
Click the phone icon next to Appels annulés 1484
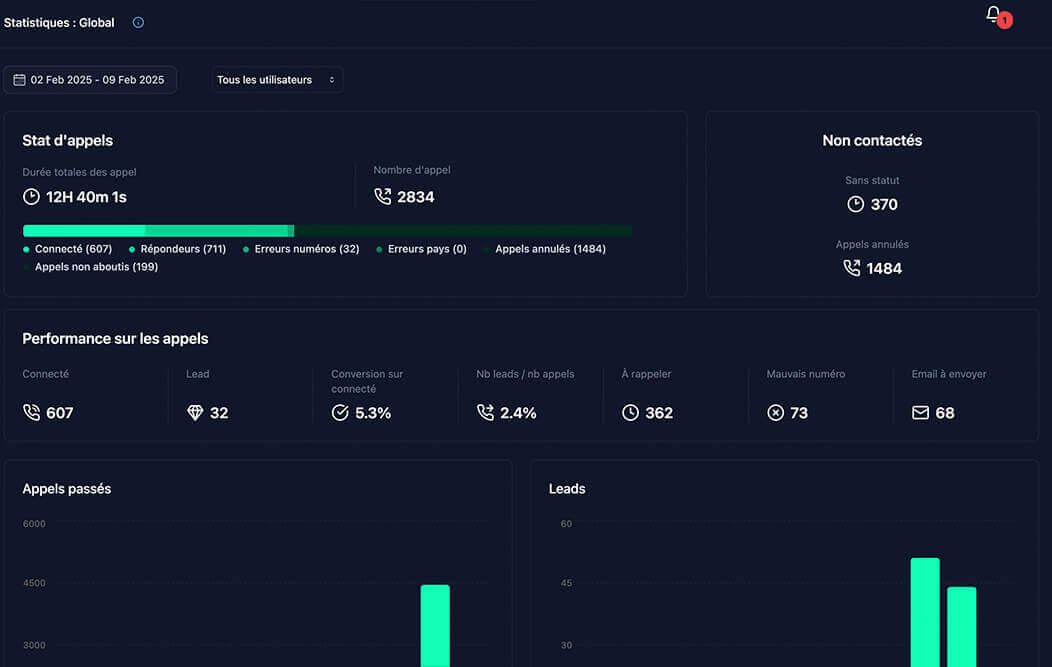coord(851,268)
